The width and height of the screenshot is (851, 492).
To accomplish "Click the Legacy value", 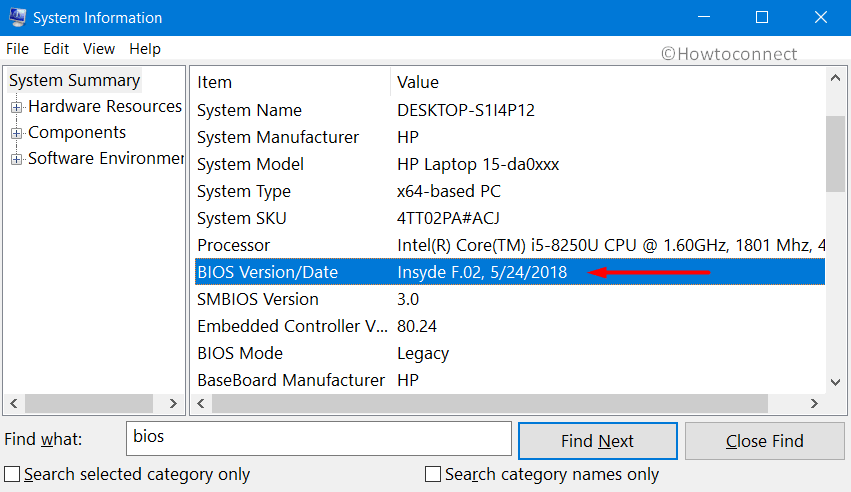I will pos(423,354).
